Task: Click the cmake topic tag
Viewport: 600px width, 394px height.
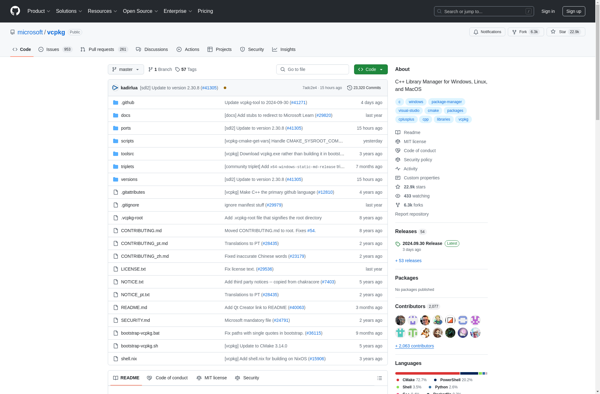Action: click(x=433, y=111)
